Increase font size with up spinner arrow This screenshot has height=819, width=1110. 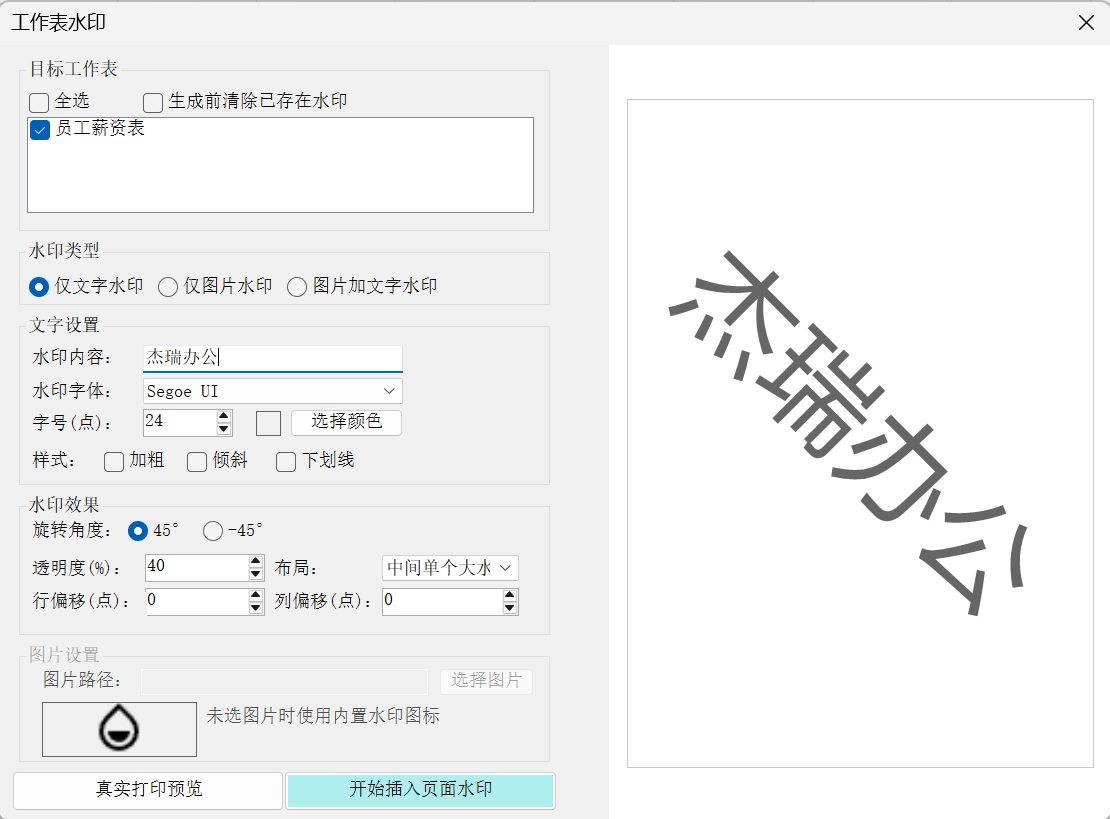pos(224,415)
